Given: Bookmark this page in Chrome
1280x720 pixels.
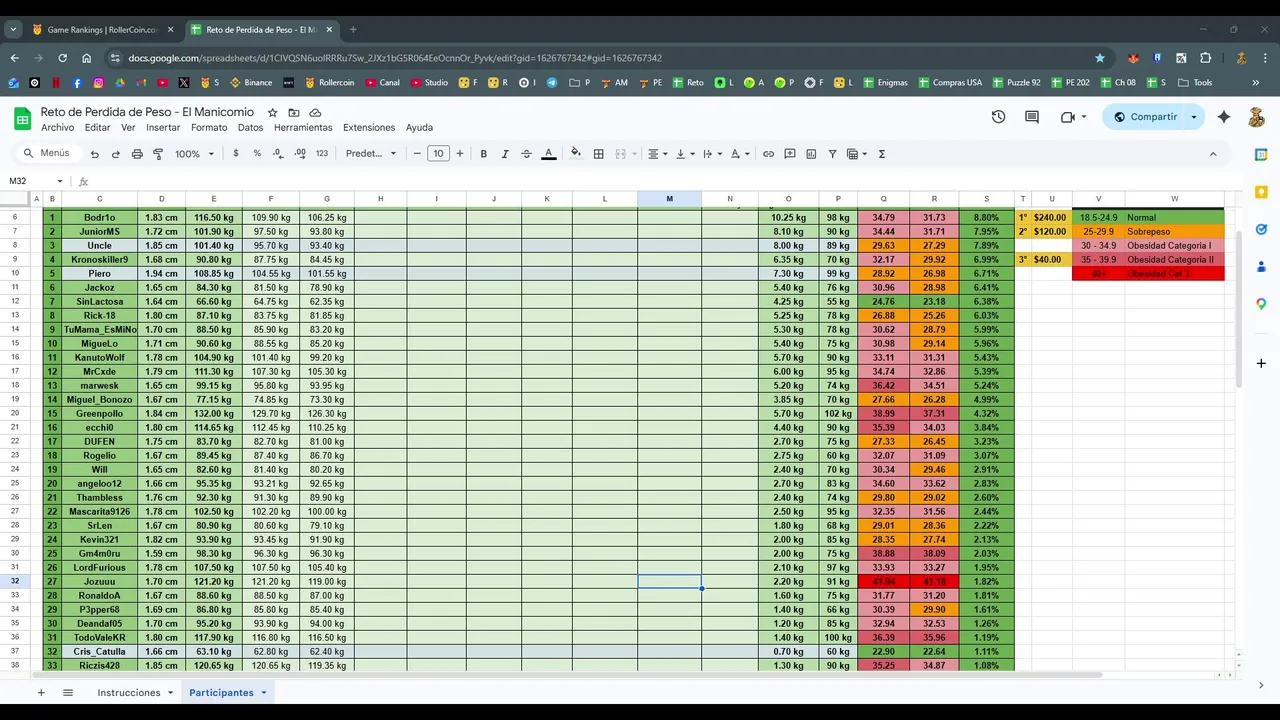Looking at the screenshot, I should 1100,58.
